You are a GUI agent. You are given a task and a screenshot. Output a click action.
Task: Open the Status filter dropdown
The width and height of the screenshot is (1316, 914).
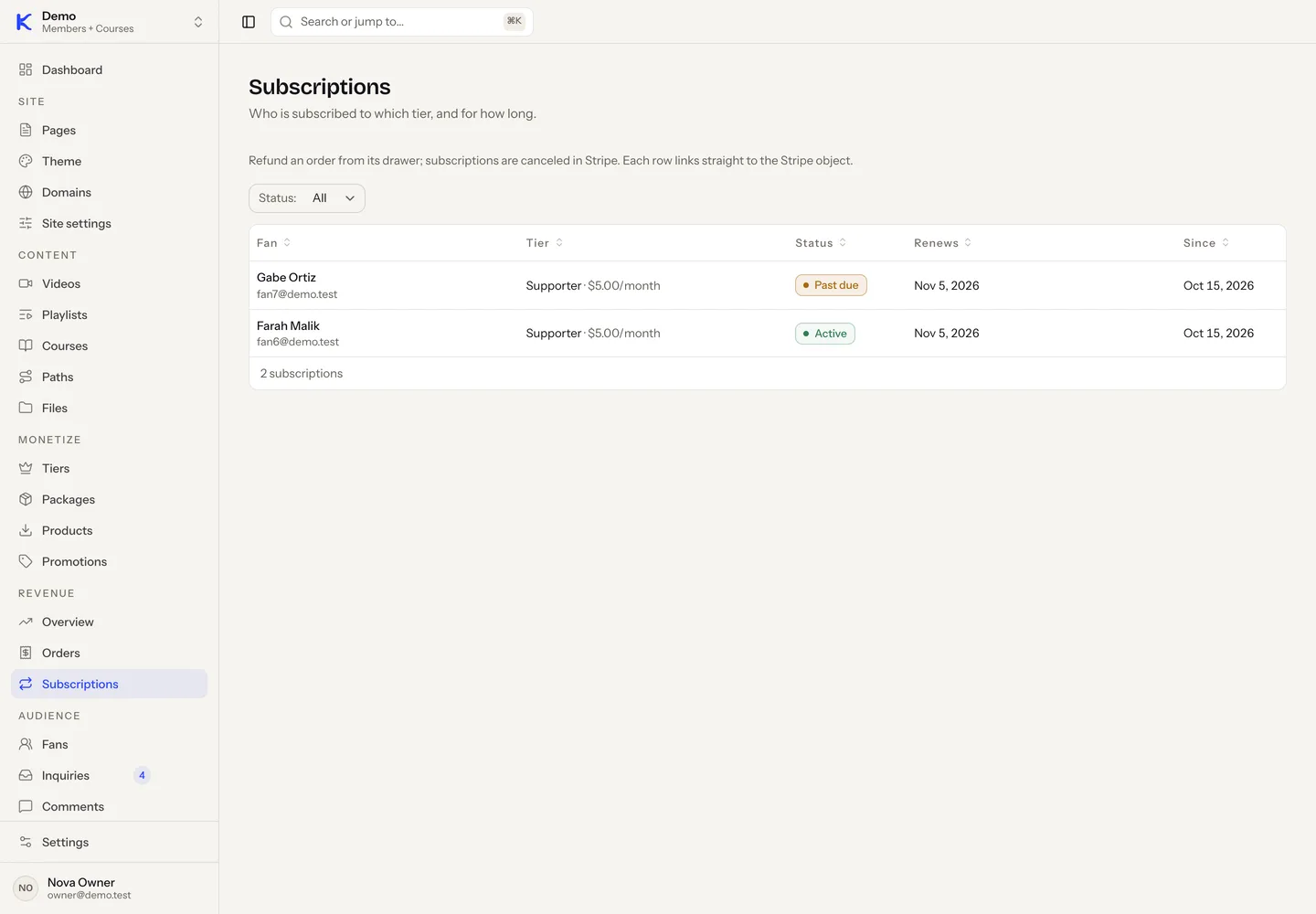click(307, 198)
